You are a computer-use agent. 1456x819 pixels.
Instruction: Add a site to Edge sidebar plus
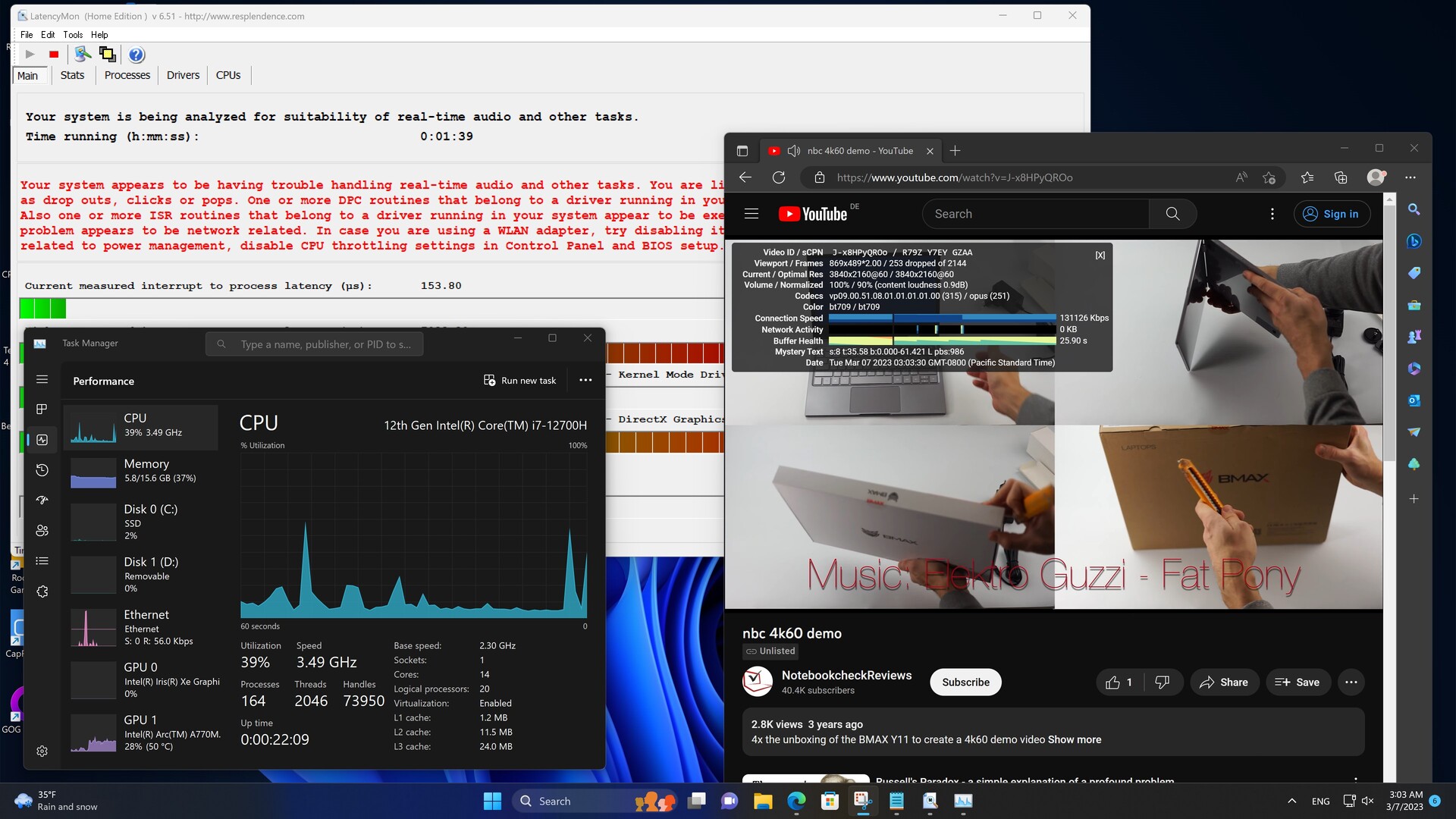[1414, 499]
